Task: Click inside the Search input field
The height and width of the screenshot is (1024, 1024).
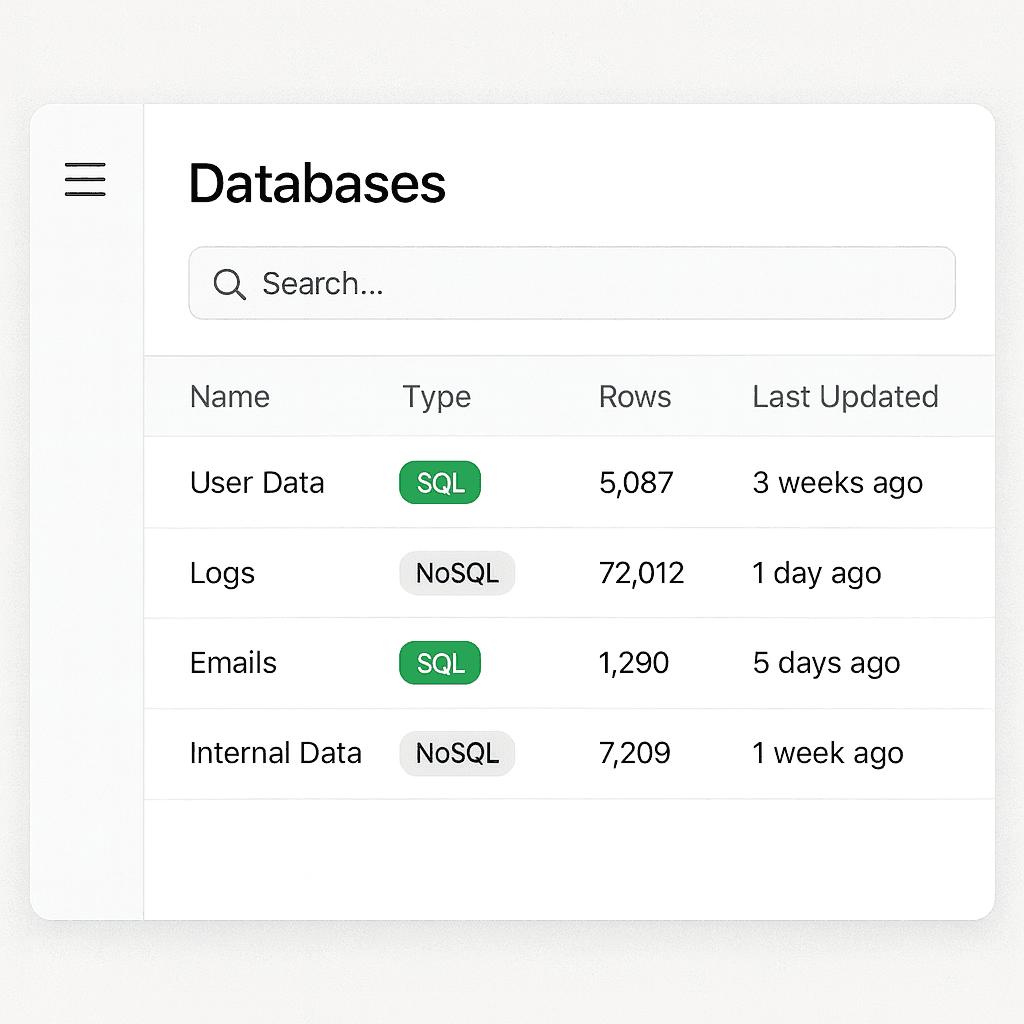Action: pyautogui.click(x=570, y=283)
